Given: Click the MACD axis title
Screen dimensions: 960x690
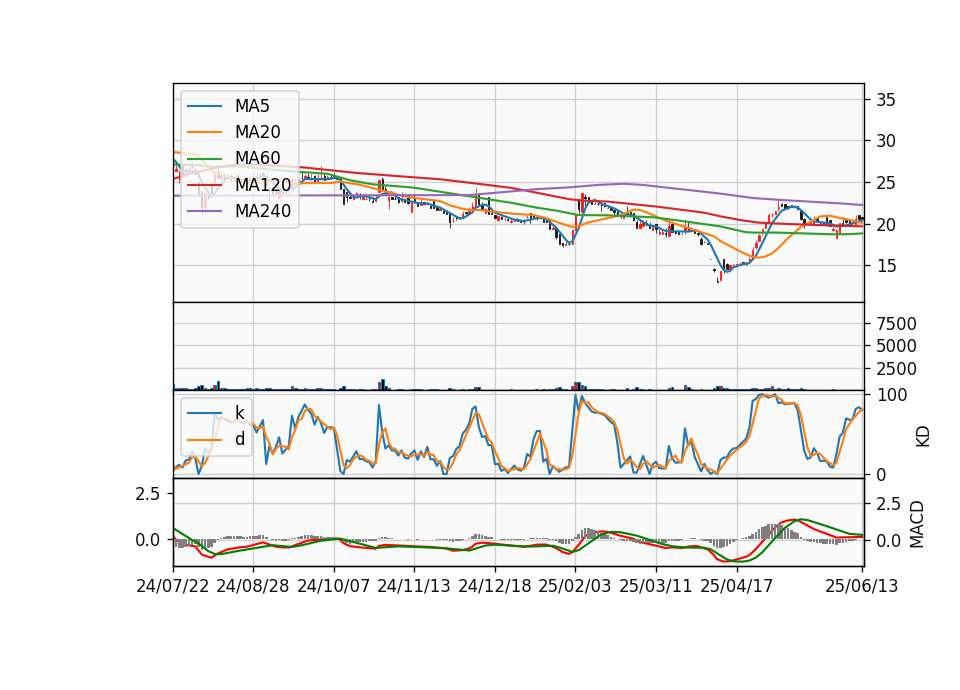Looking at the screenshot, I should coord(917,524).
